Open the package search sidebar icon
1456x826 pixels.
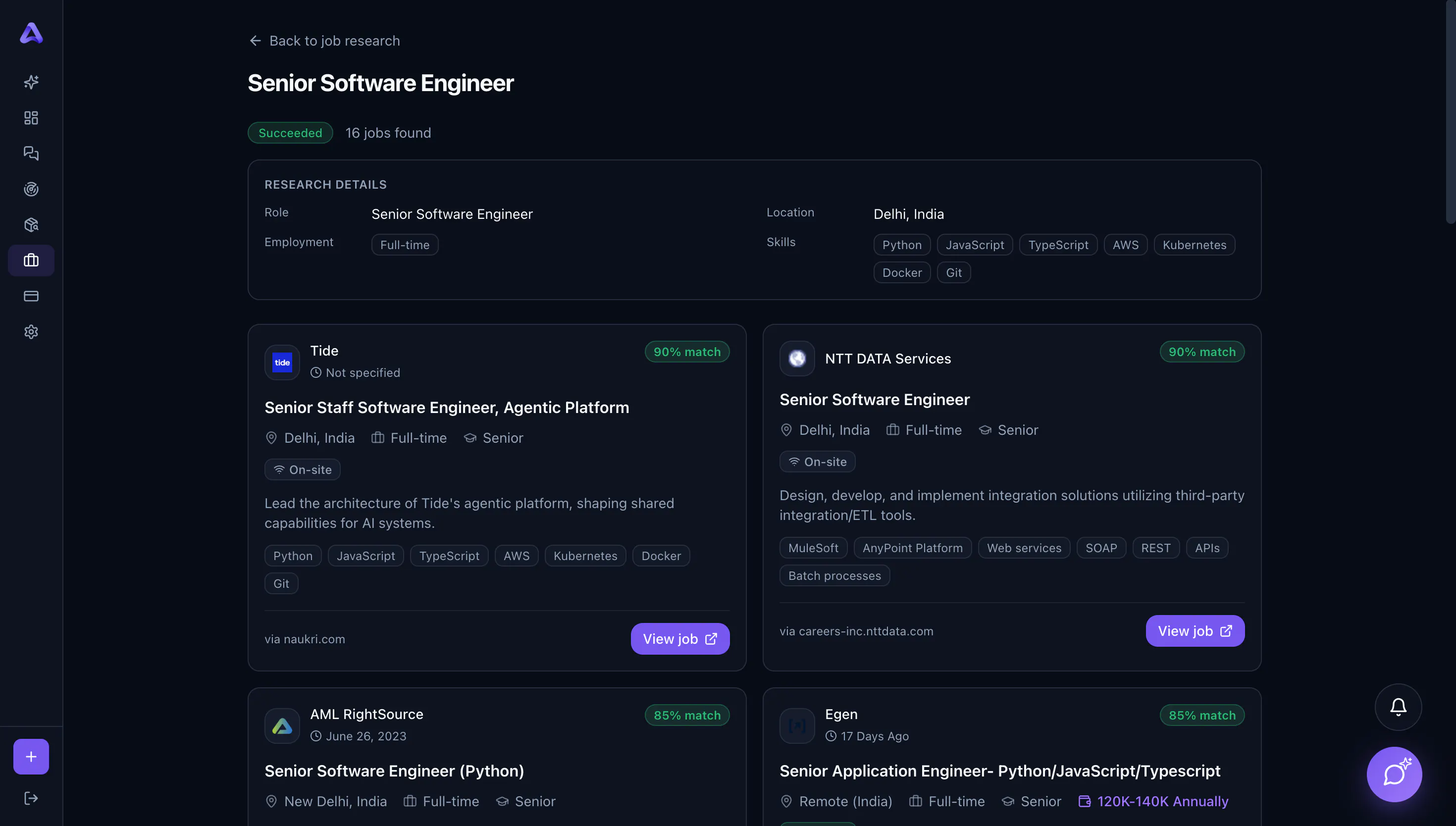(31, 225)
